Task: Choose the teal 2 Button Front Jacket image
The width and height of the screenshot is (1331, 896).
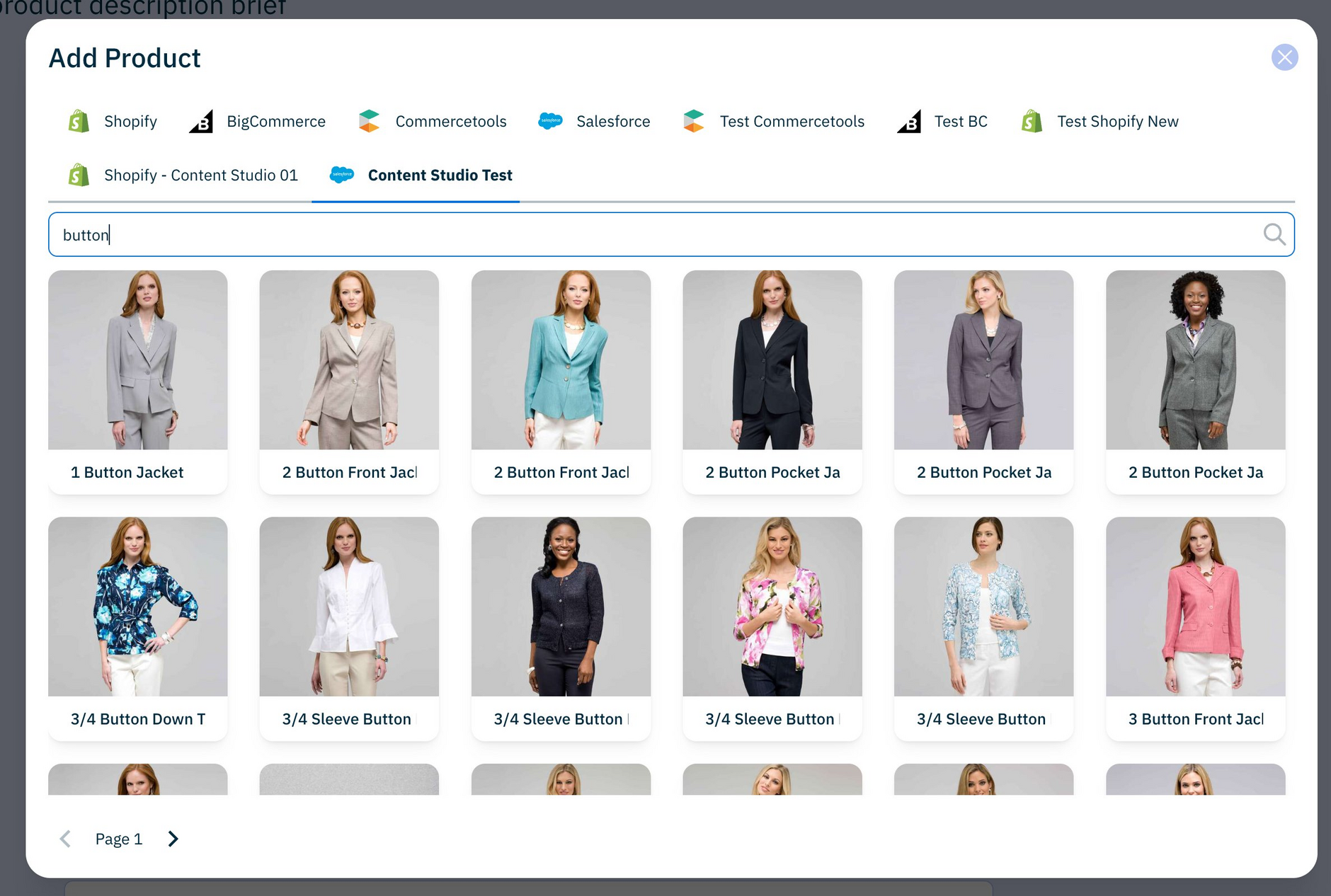Action: (561, 360)
